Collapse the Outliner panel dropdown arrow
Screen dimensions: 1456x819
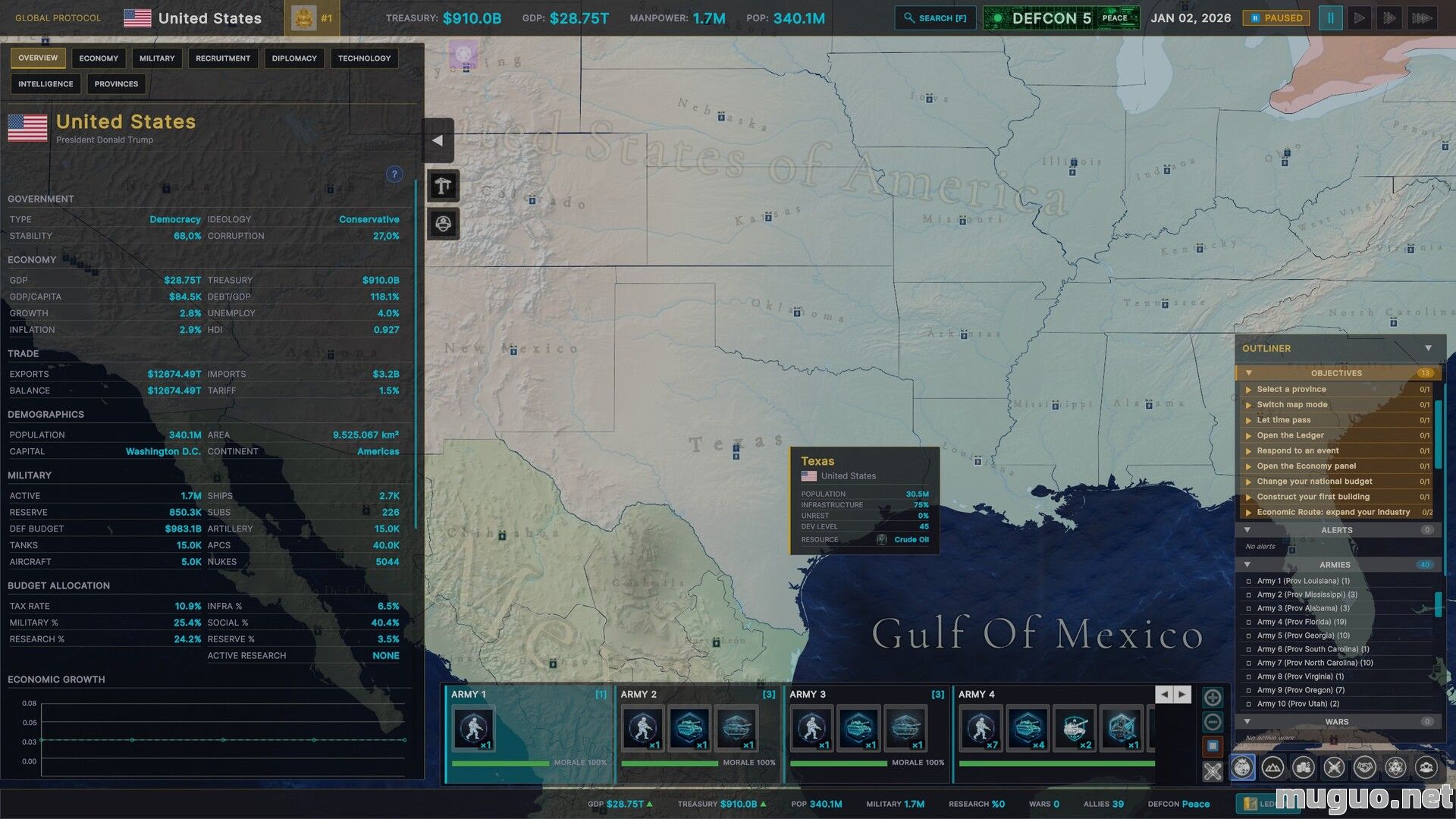1428,348
